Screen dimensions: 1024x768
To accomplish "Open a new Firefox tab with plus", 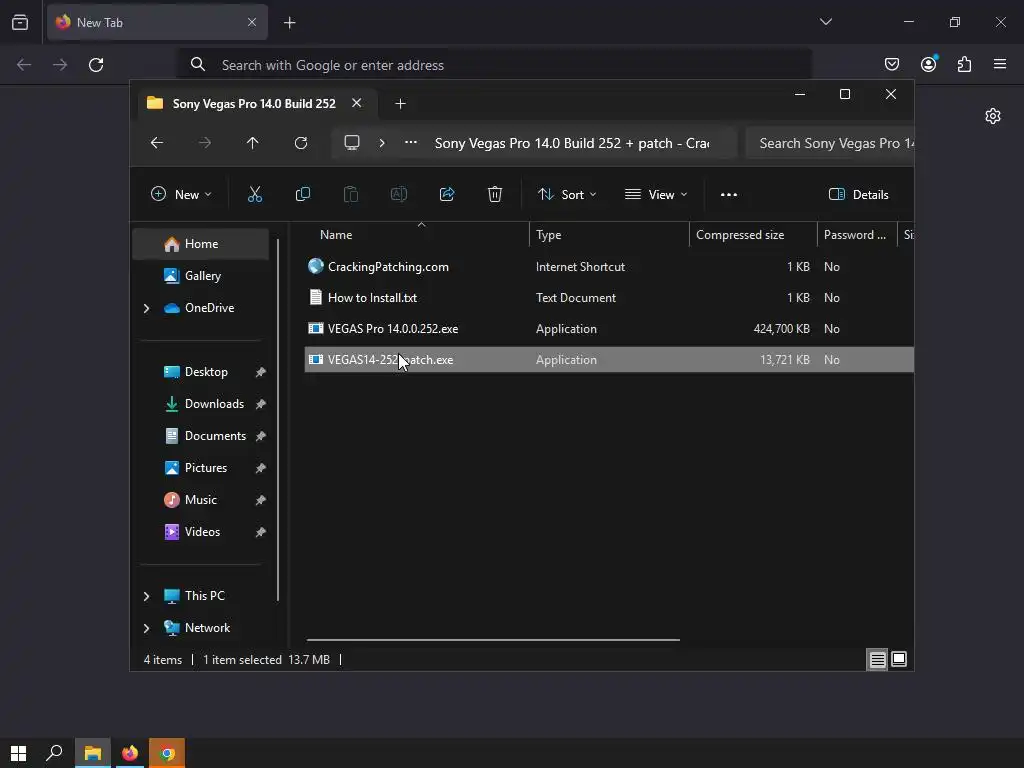I will pyautogui.click(x=290, y=23).
